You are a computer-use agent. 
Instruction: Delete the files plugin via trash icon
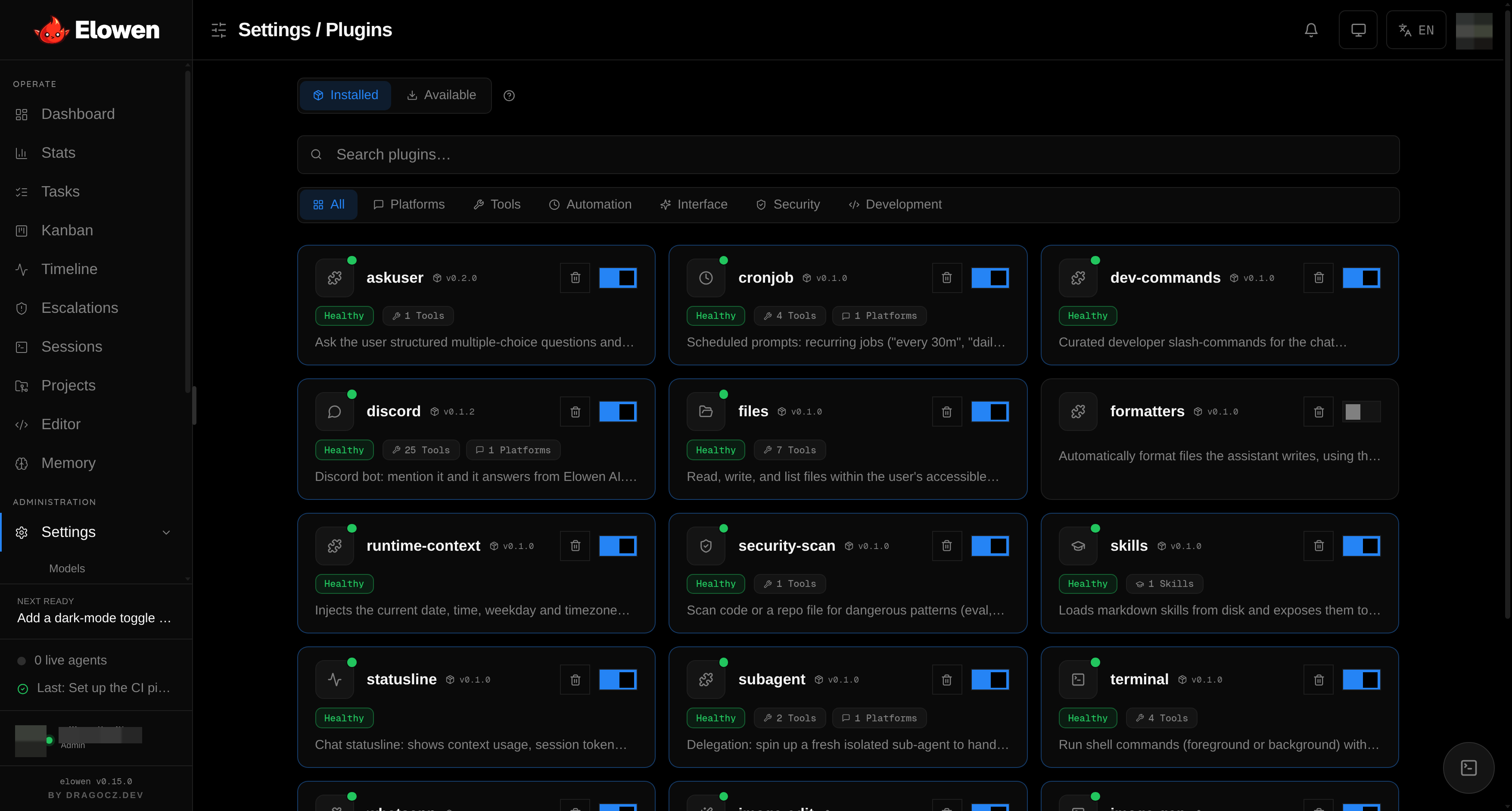(x=947, y=412)
